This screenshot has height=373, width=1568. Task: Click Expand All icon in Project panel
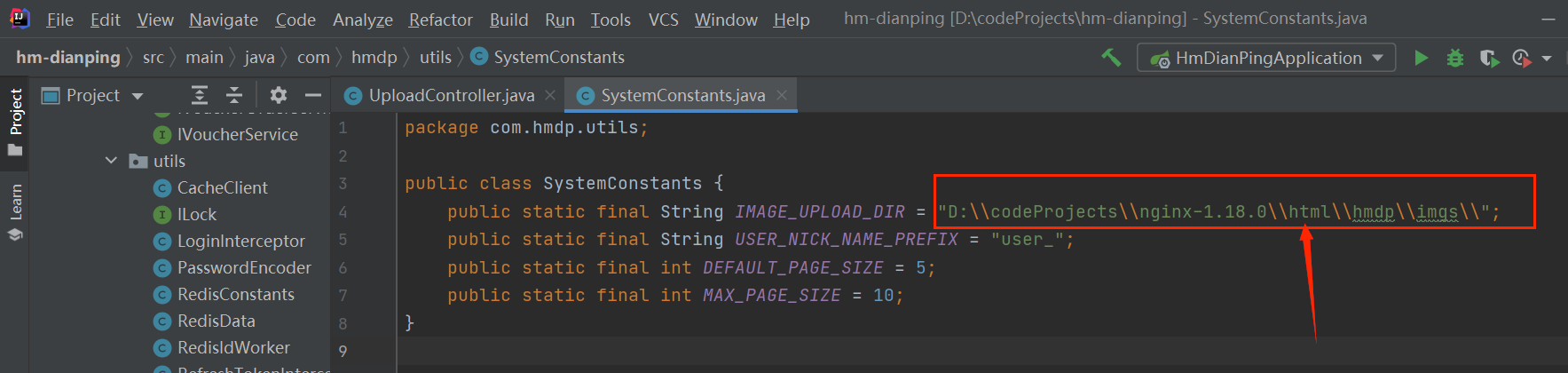pos(200,95)
